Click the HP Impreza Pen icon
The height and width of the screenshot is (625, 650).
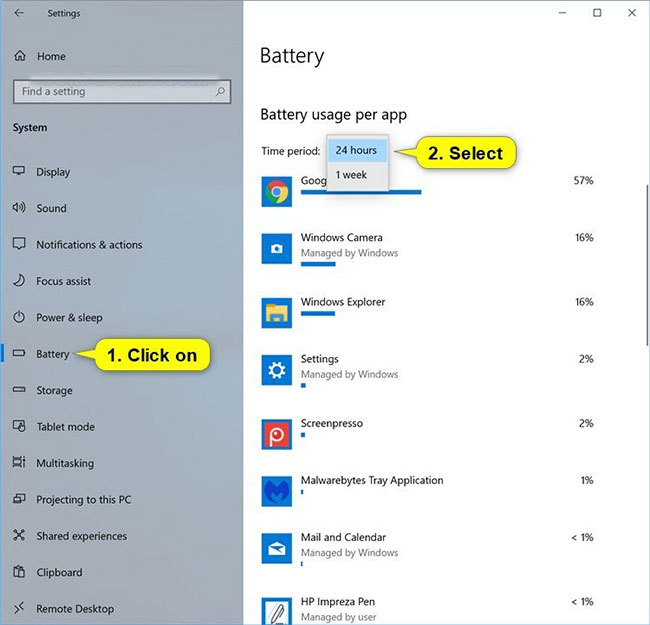(x=276, y=611)
